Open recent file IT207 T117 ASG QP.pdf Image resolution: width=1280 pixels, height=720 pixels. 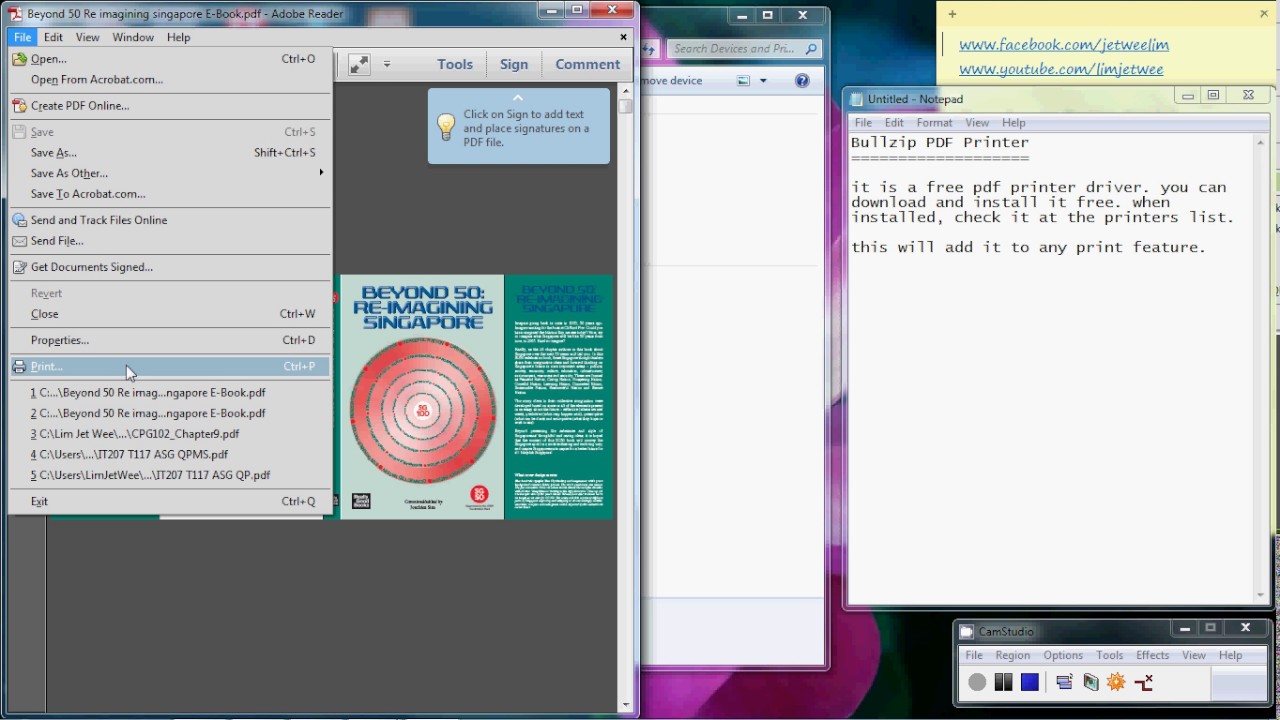click(x=170, y=476)
